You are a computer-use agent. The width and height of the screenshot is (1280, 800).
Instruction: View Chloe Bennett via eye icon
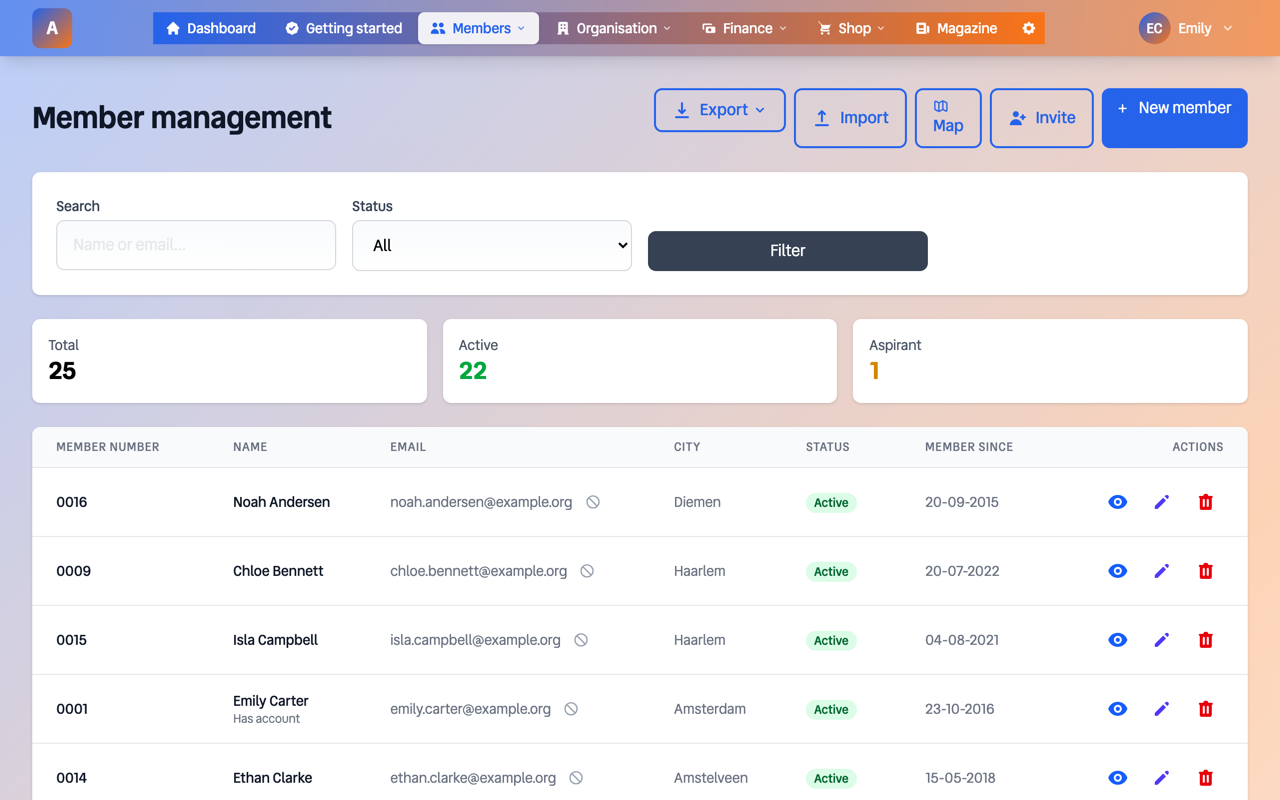click(1118, 571)
